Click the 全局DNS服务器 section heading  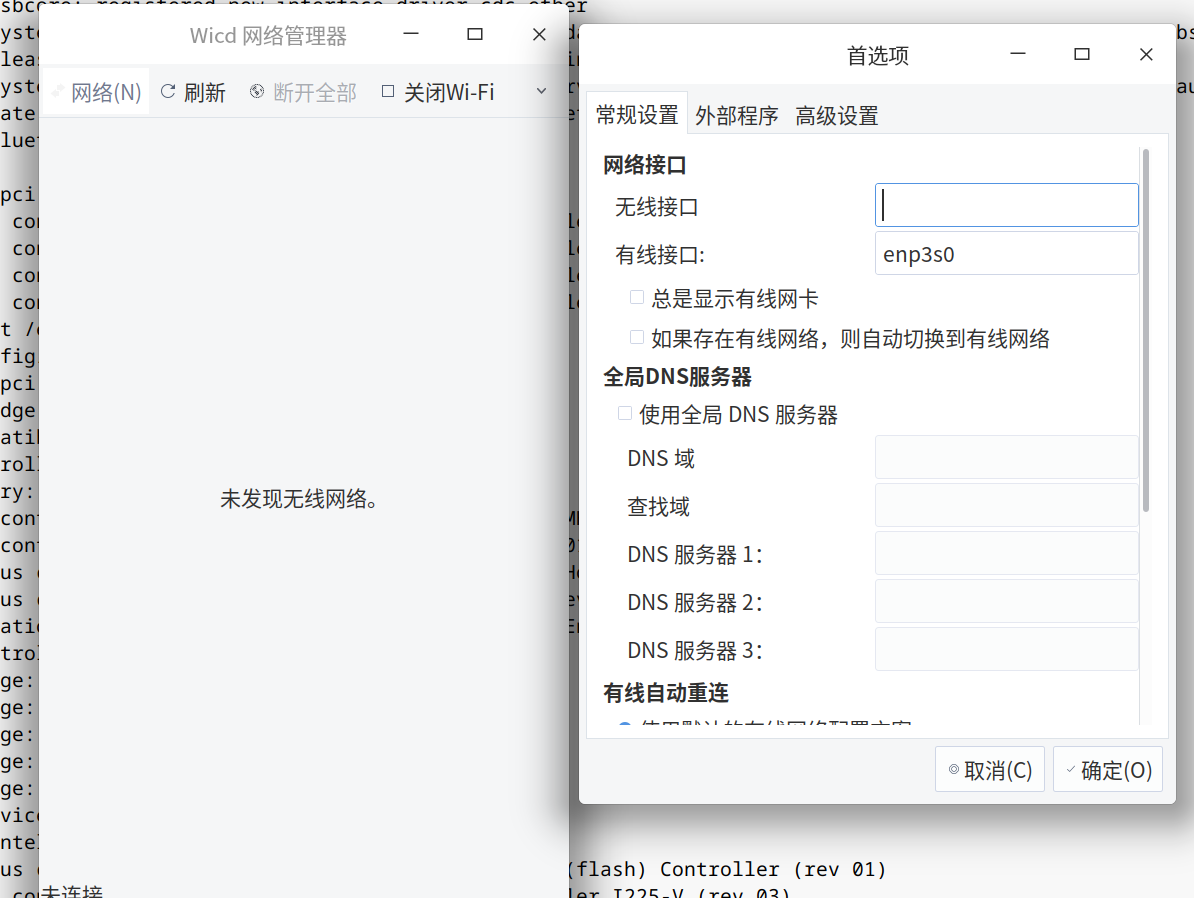677,376
